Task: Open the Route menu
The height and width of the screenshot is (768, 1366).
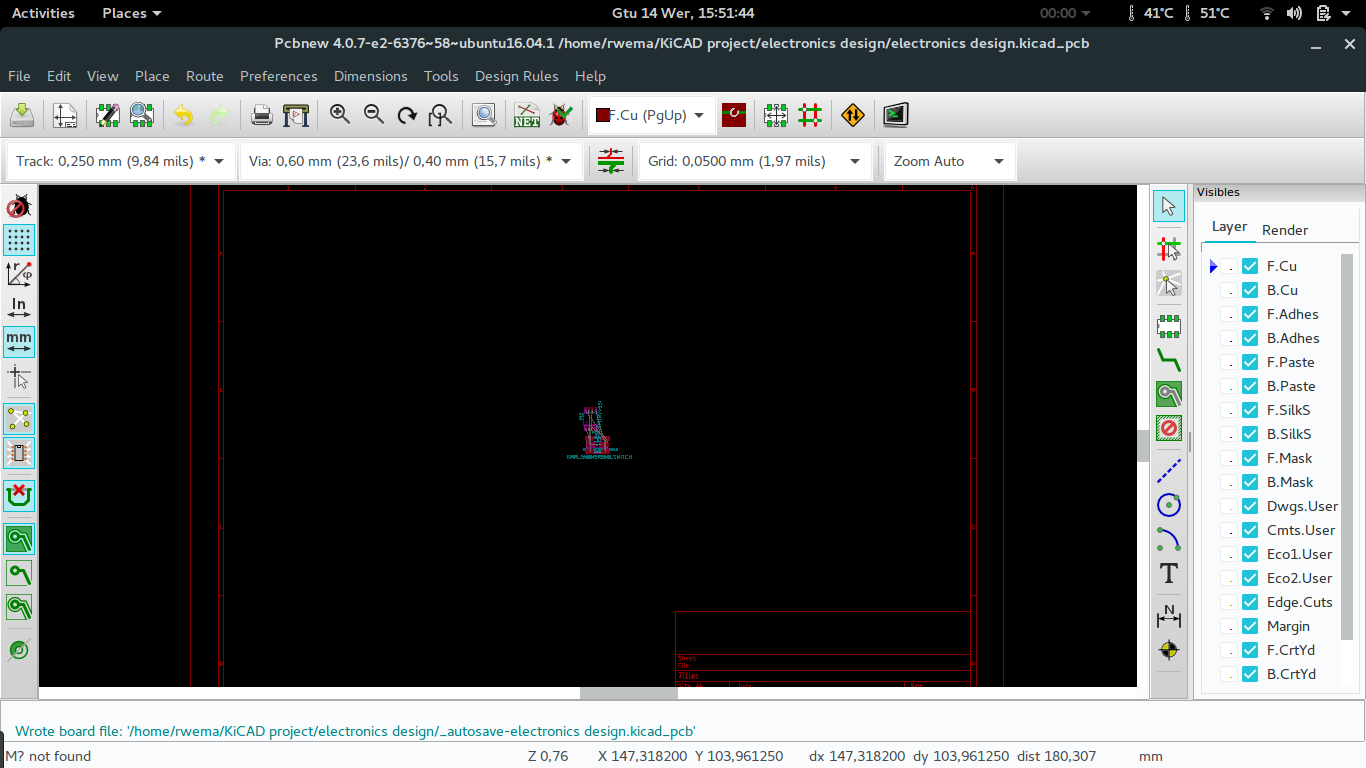Action: click(204, 76)
